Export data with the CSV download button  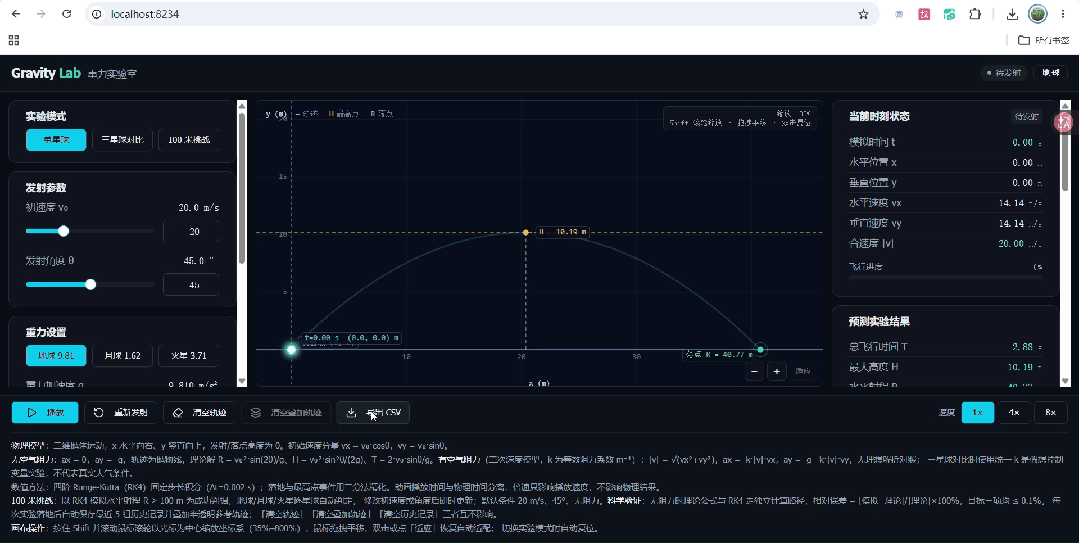[374, 412]
